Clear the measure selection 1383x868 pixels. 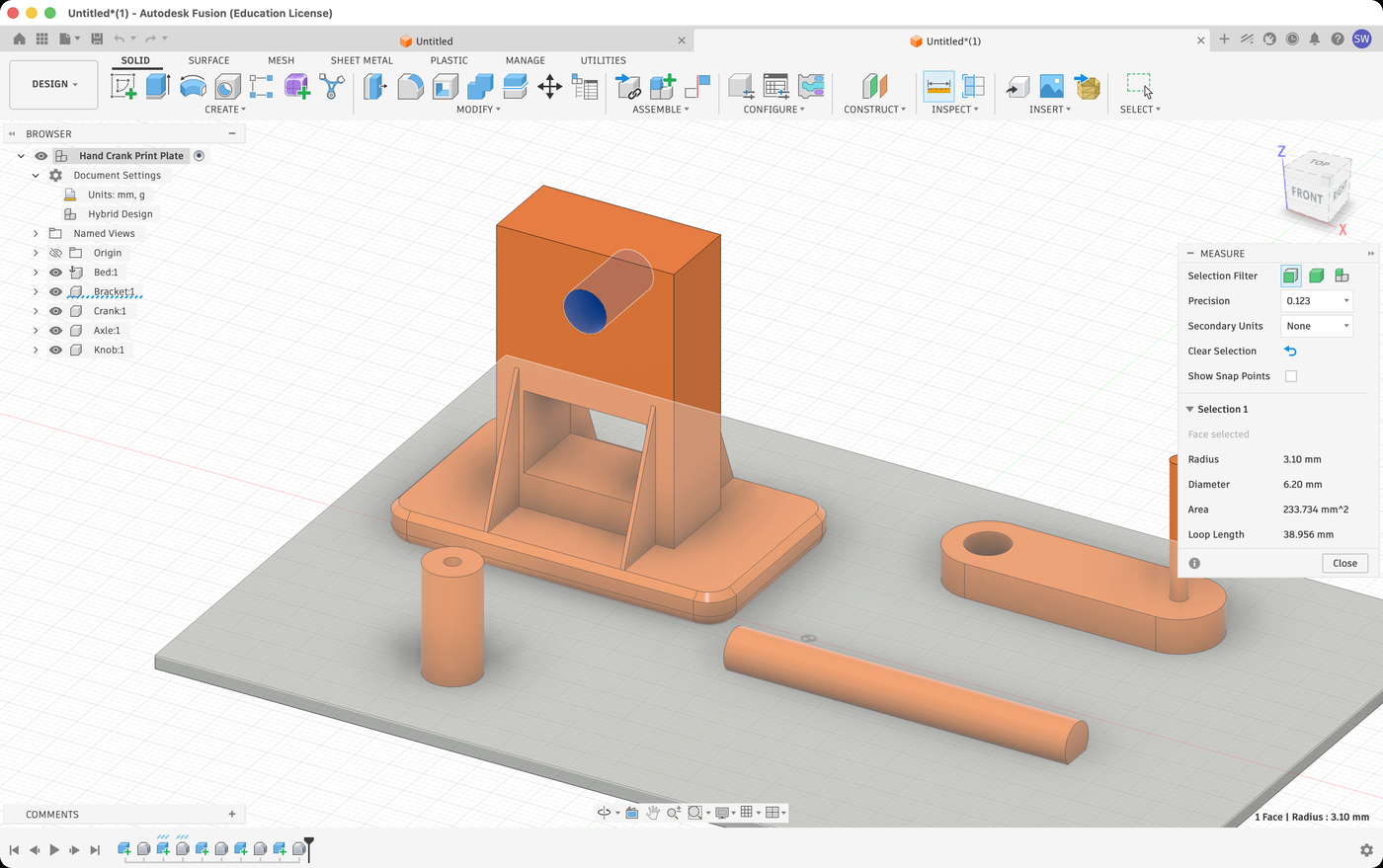pos(1290,352)
